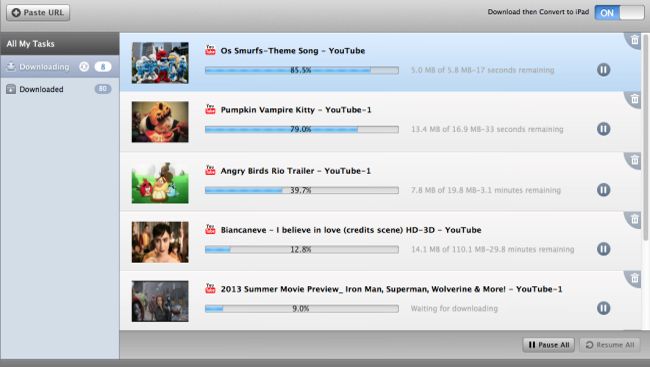Click the Resume All button
The width and height of the screenshot is (650, 367).
tap(610, 345)
